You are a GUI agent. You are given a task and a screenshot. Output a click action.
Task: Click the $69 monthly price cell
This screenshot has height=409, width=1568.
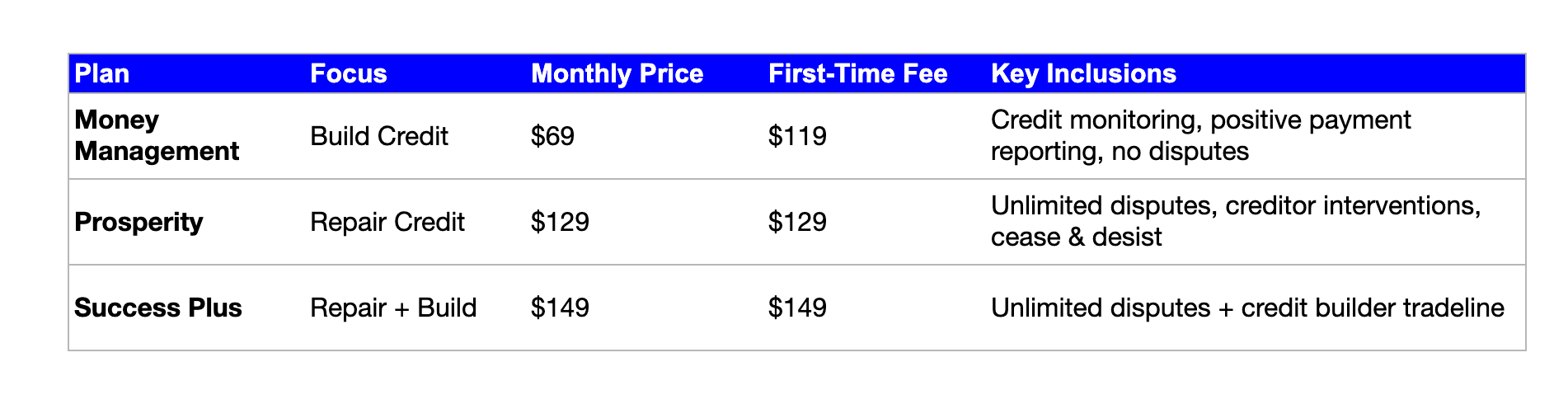click(553, 136)
